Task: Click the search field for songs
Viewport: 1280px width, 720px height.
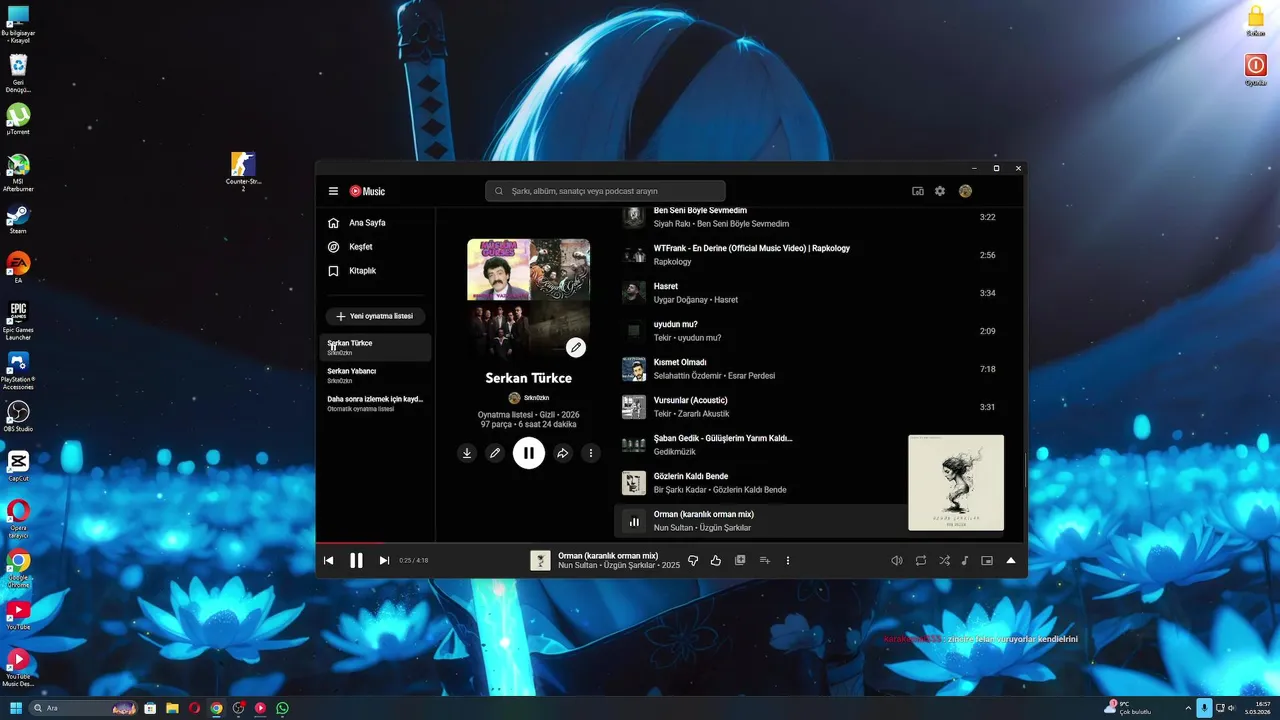Action: point(605,191)
